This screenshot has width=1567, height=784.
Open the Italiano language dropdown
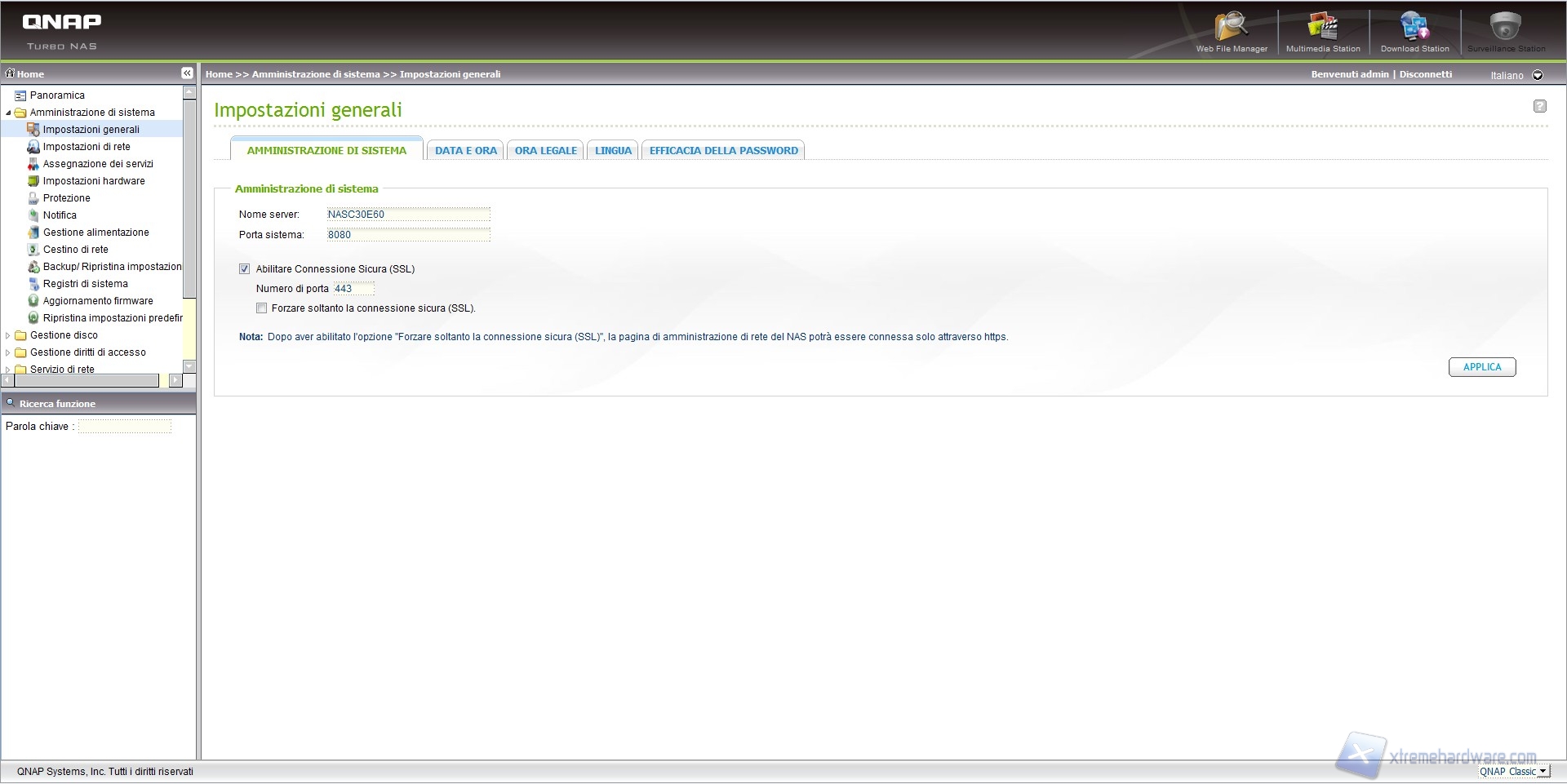click(1538, 75)
